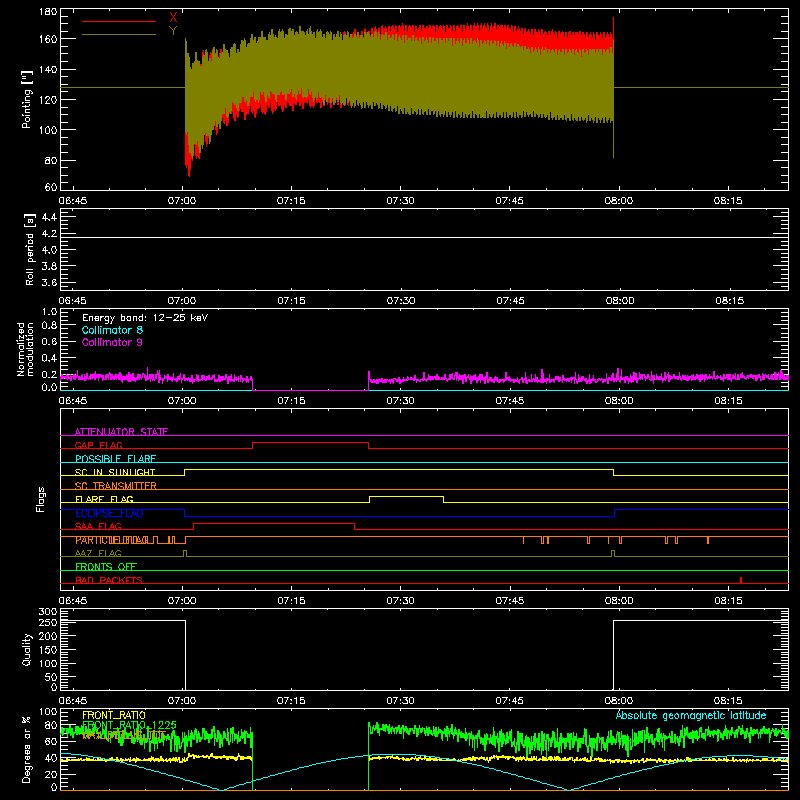Select the ECLIPSE_FLAG label
The width and height of the screenshot is (800, 800).
pos(109,513)
